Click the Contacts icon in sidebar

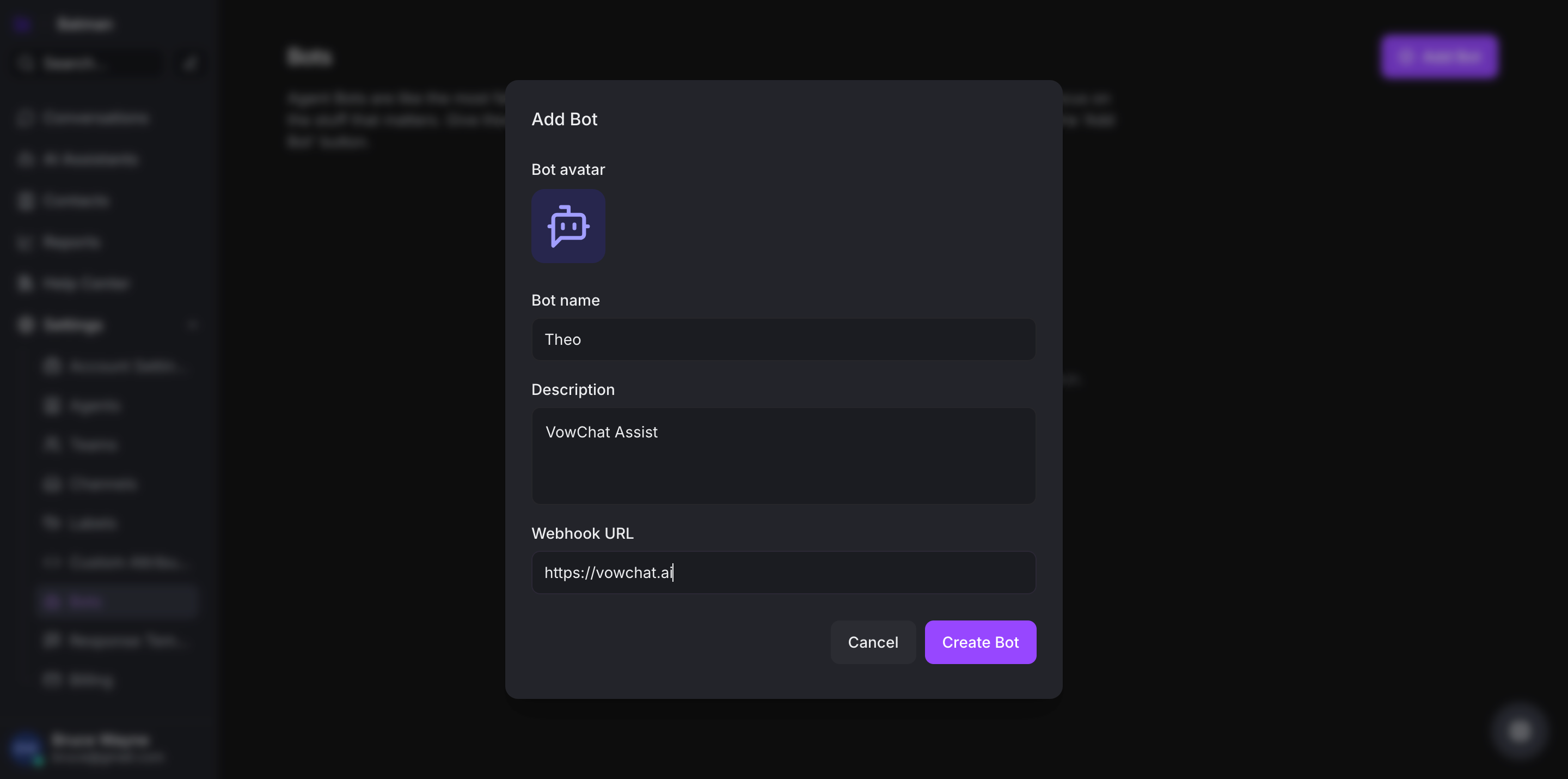(25, 201)
